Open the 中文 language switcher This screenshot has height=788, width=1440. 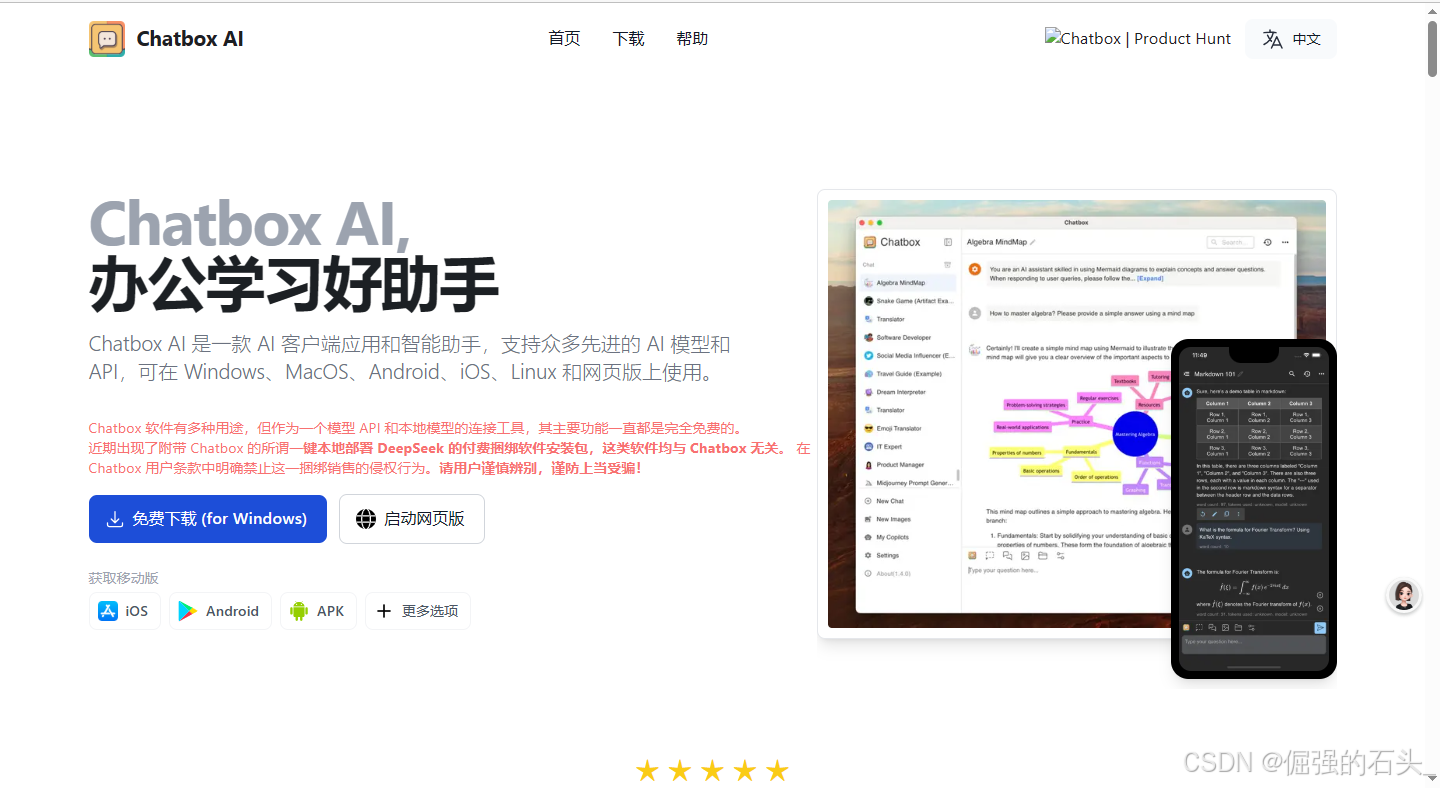point(1291,39)
